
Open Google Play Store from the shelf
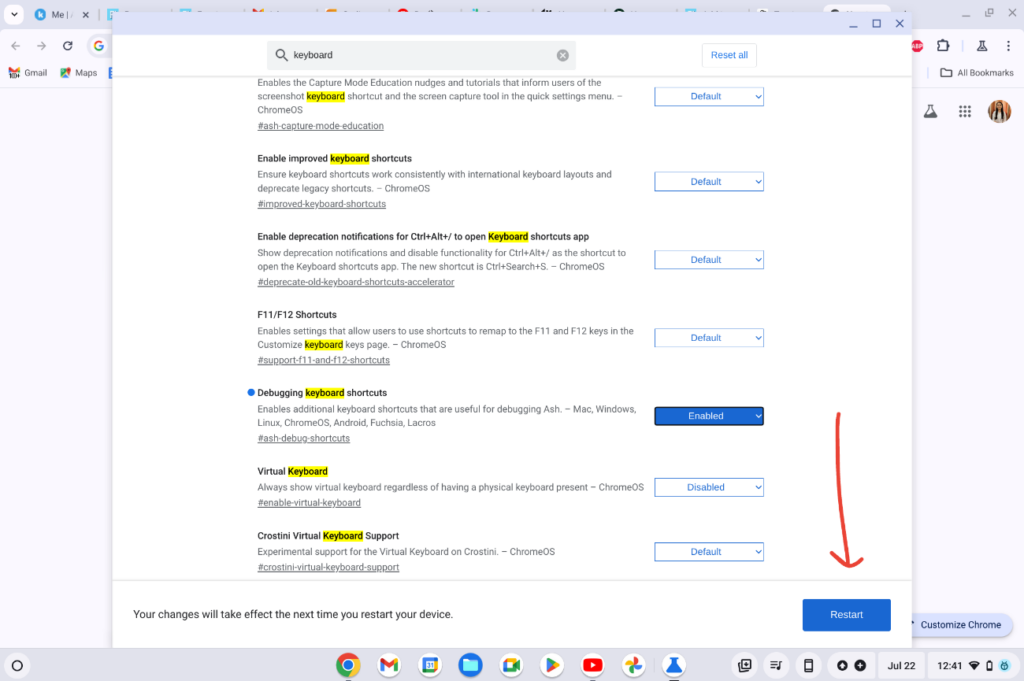(x=551, y=665)
